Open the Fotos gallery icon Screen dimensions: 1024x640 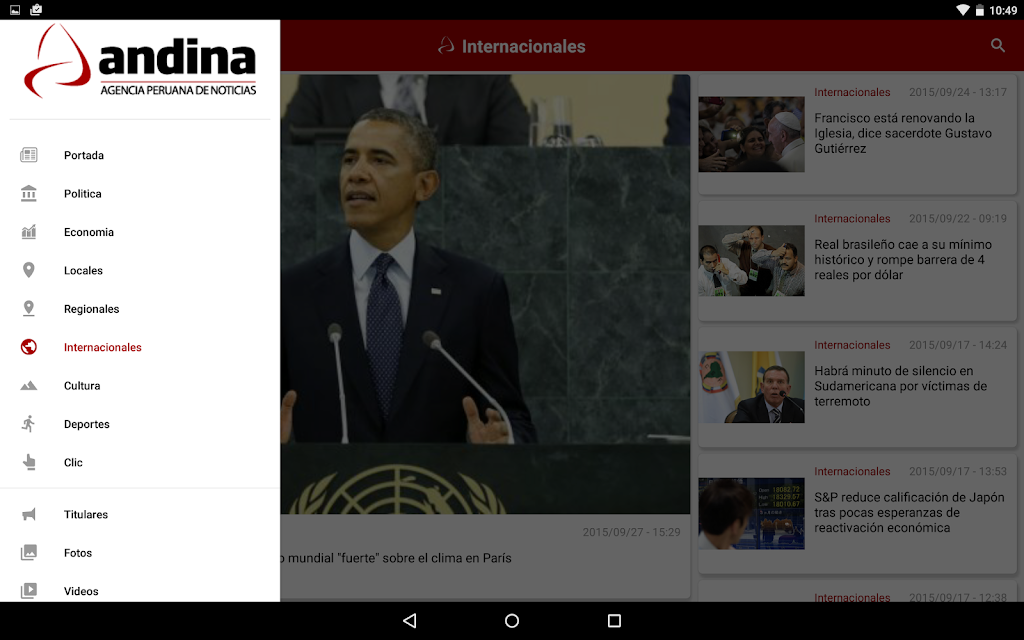29,552
